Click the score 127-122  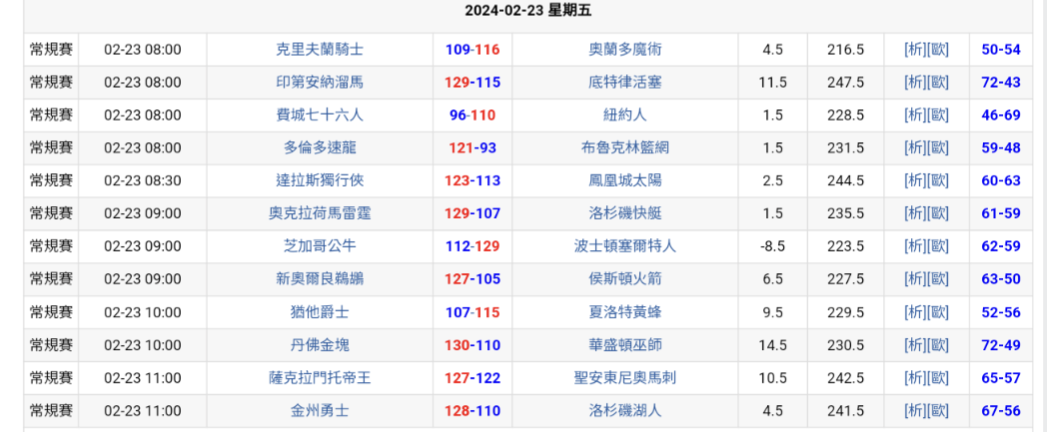tap(473, 378)
